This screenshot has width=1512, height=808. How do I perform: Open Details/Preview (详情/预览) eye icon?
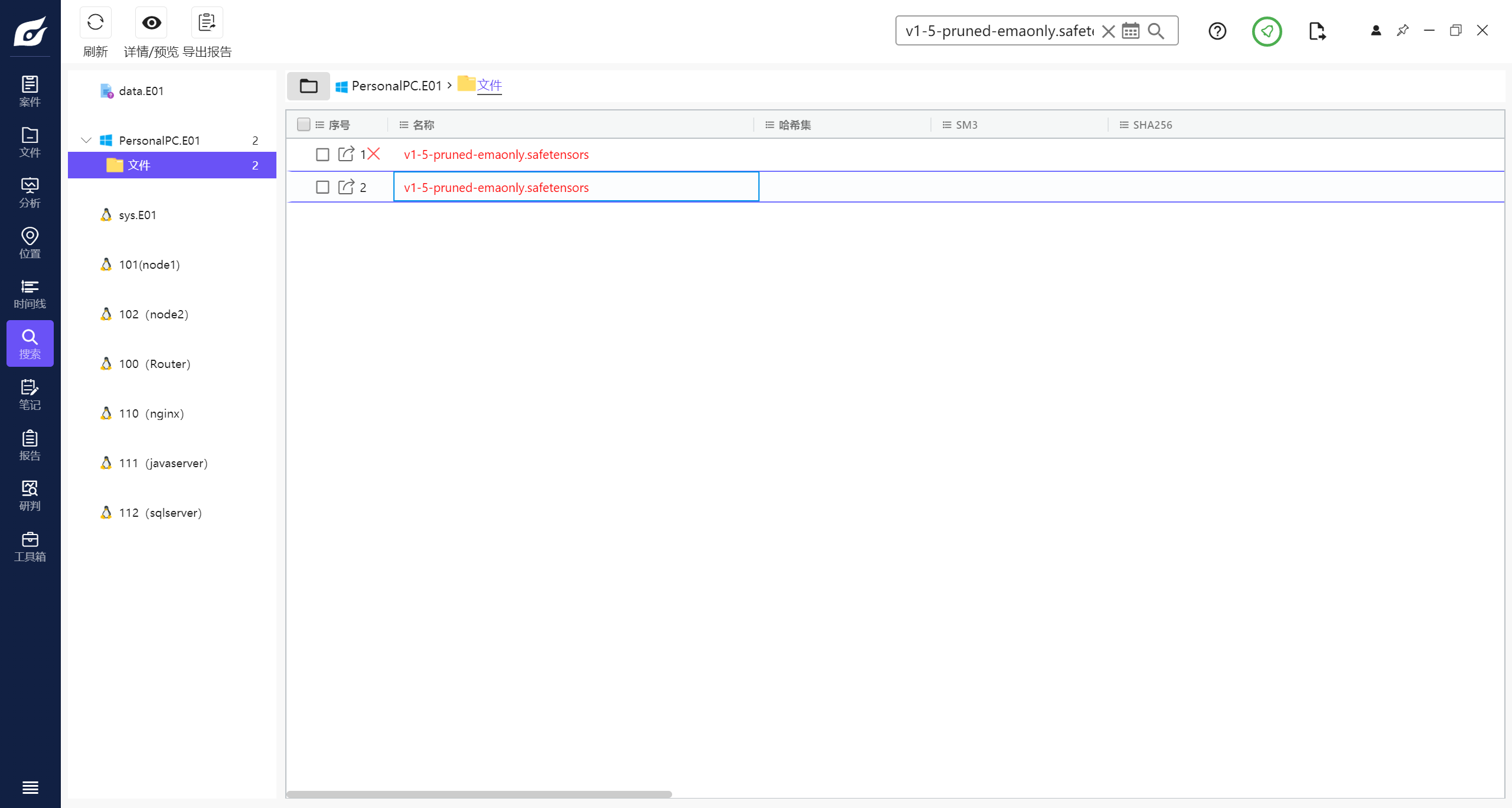coord(151,23)
